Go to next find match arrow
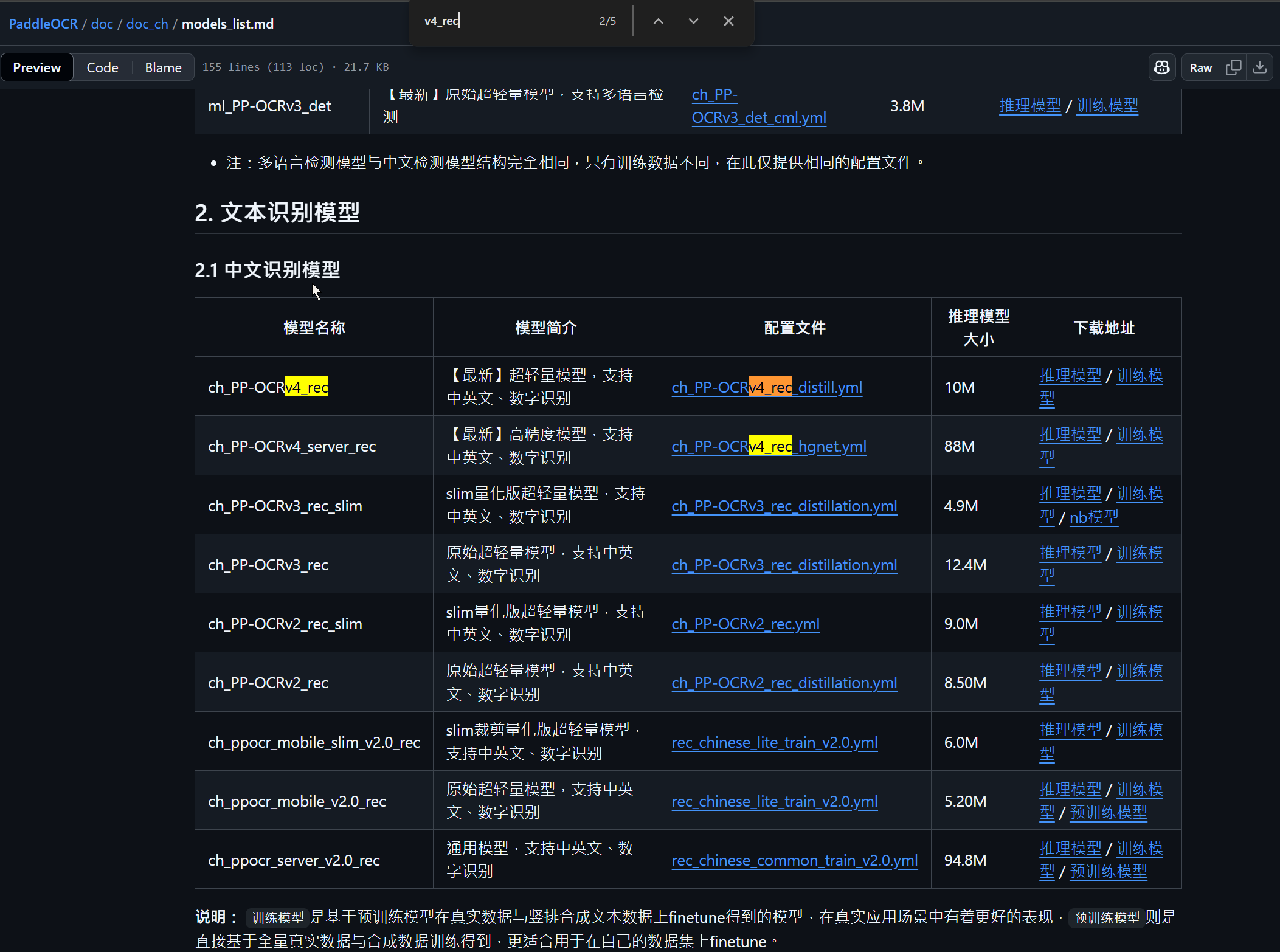 [x=693, y=21]
